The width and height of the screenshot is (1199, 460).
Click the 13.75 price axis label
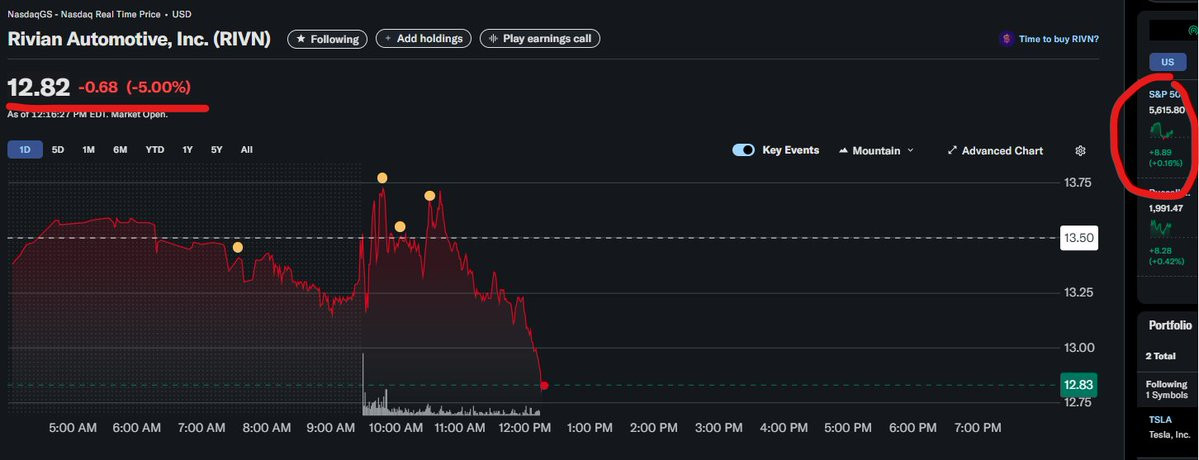click(1079, 183)
